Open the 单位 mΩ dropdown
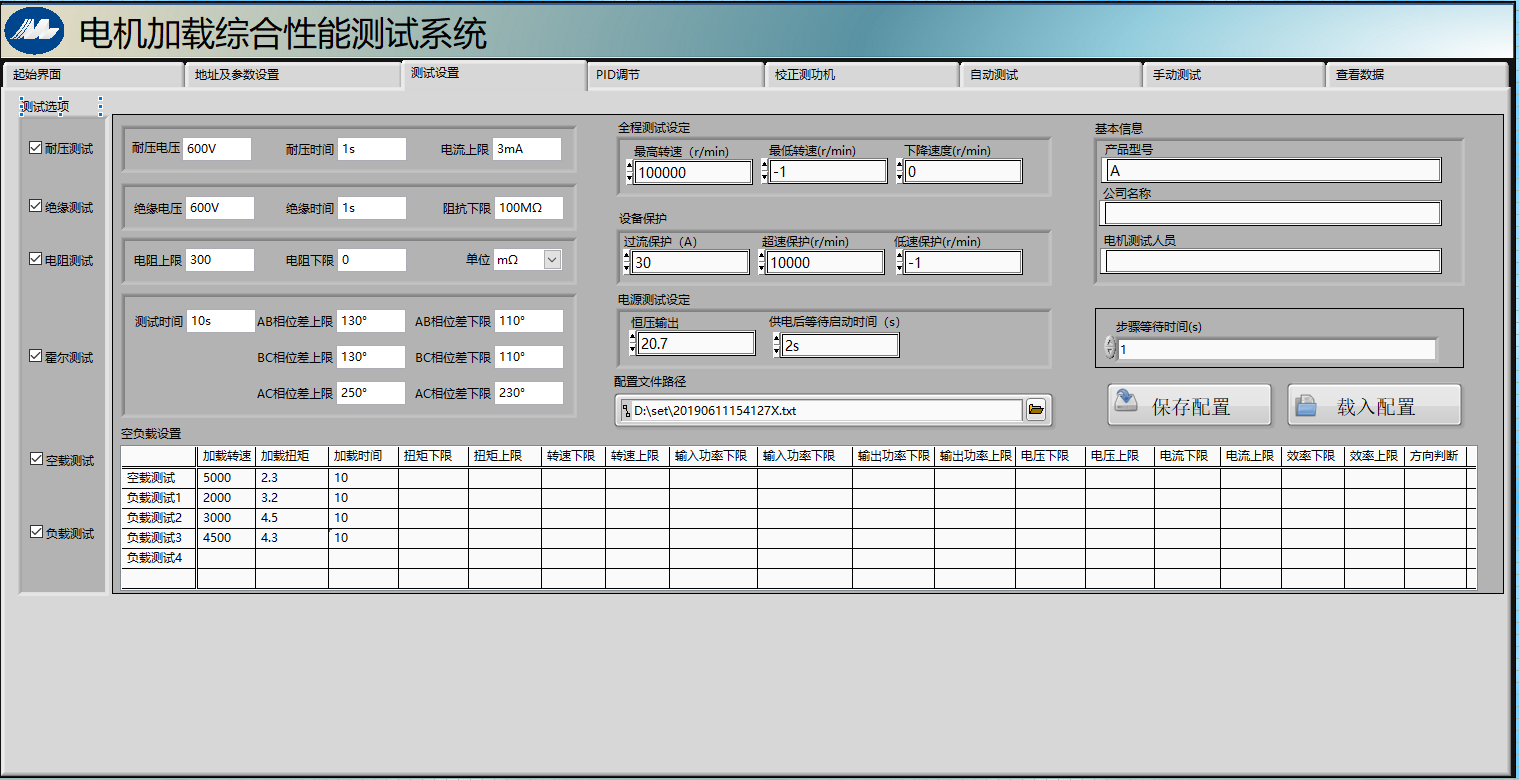Image resolution: width=1519 pixels, height=780 pixels. [552, 260]
